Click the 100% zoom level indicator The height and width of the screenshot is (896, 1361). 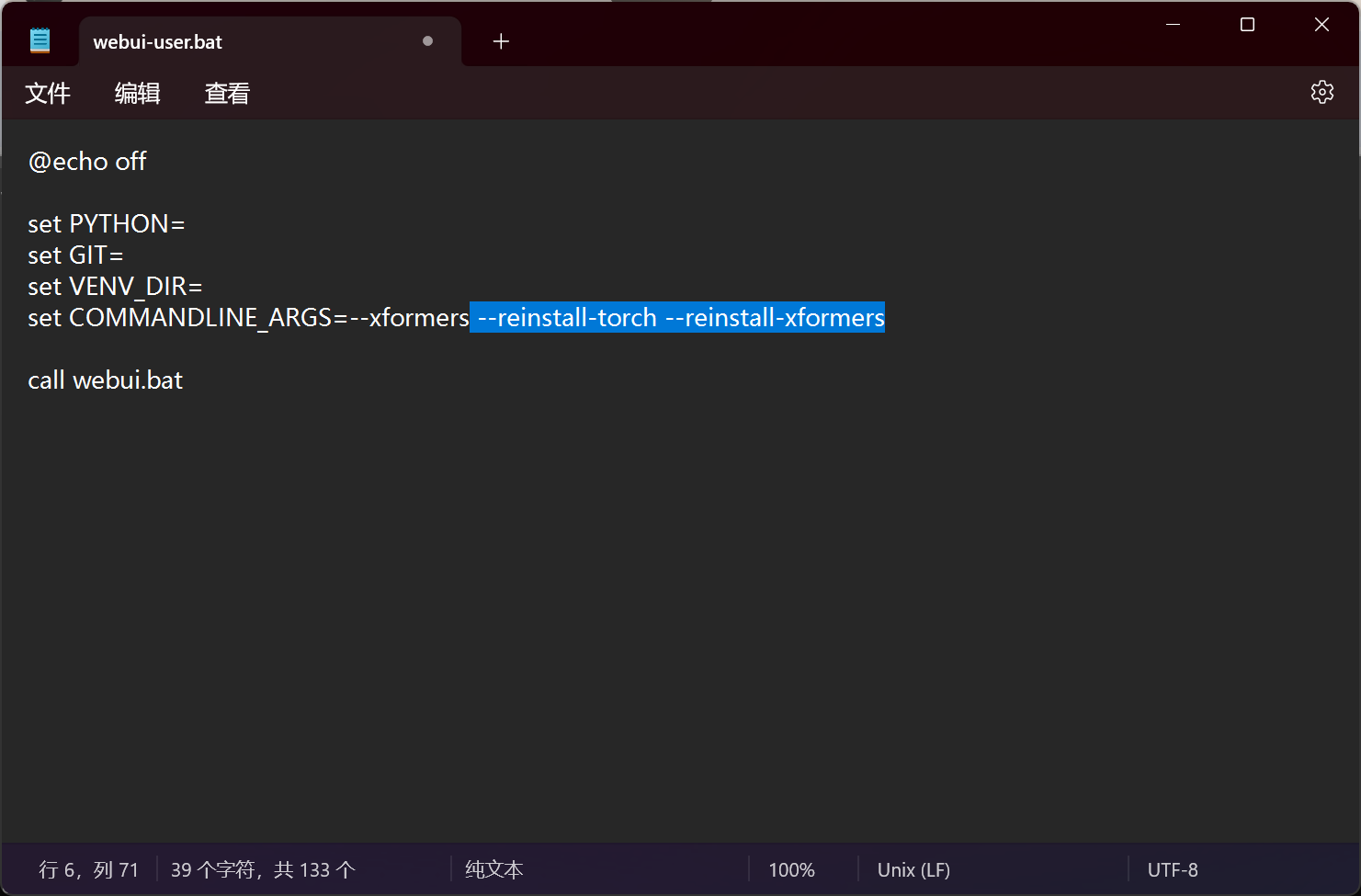tap(791, 869)
